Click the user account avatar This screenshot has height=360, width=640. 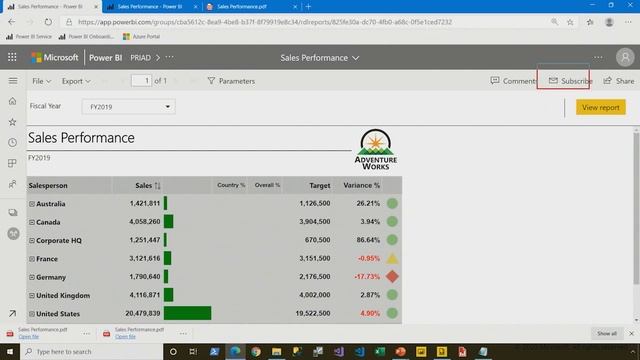pos(625,58)
